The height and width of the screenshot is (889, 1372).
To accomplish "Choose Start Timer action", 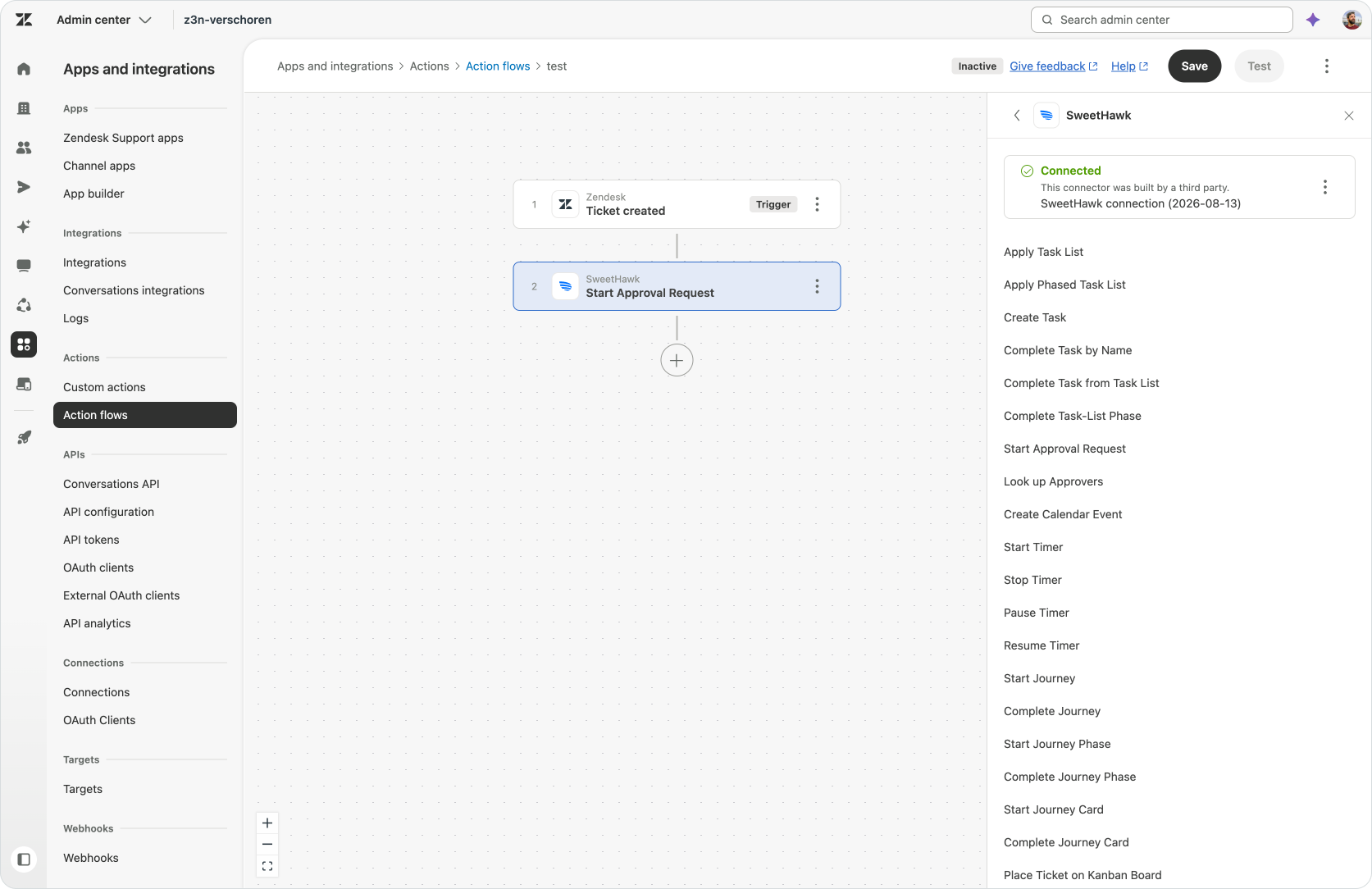I will pyautogui.click(x=1033, y=547).
